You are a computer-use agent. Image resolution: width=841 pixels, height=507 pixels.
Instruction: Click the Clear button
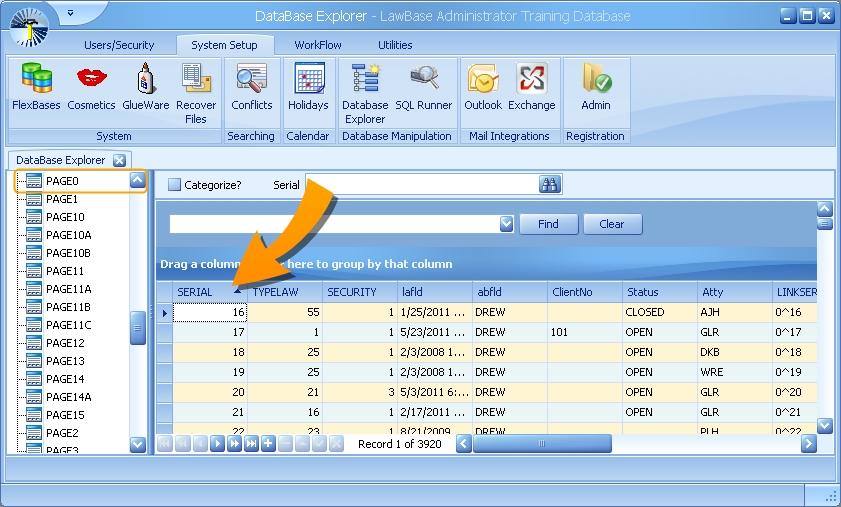tap(611, 224)
